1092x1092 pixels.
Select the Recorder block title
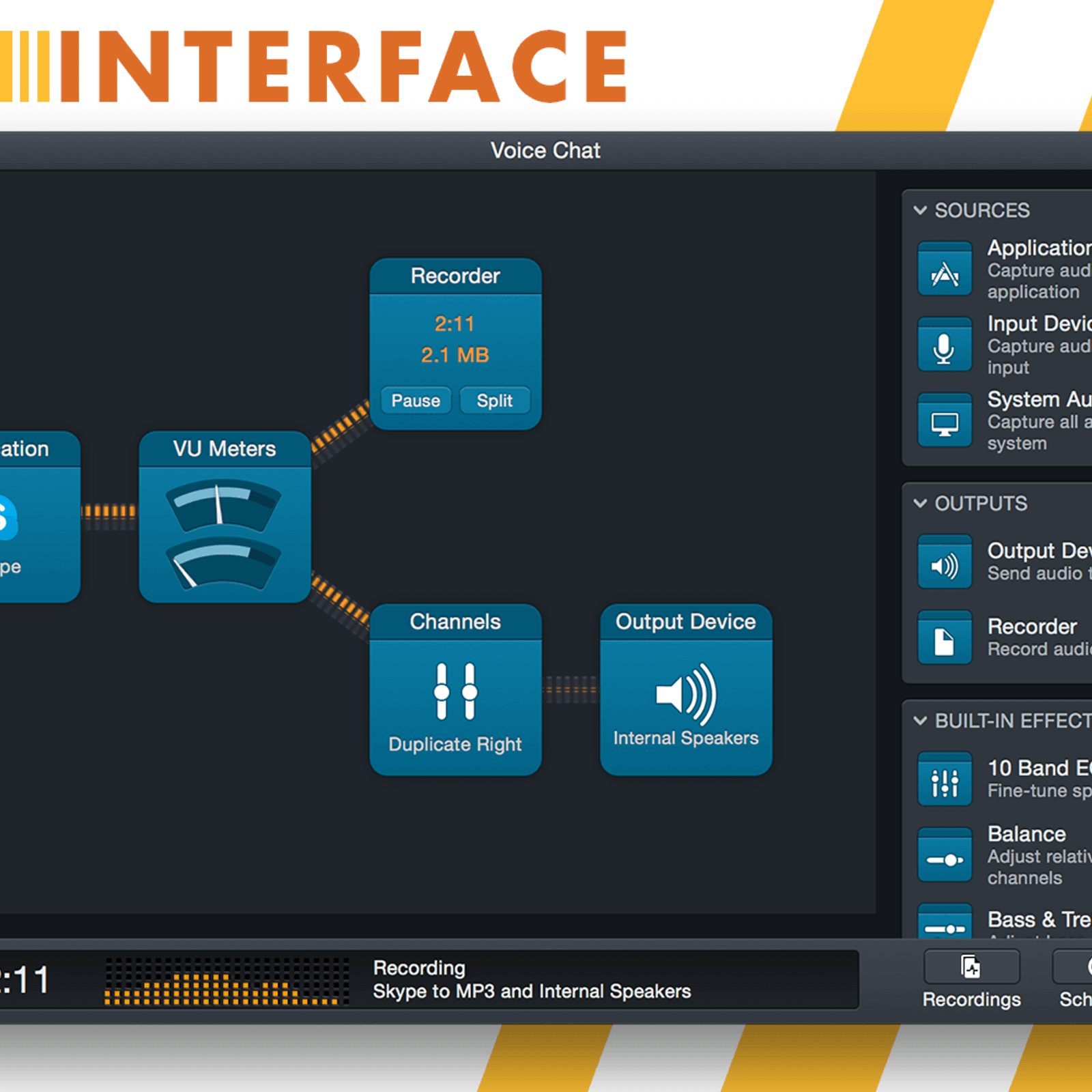(x=455, y=276)
